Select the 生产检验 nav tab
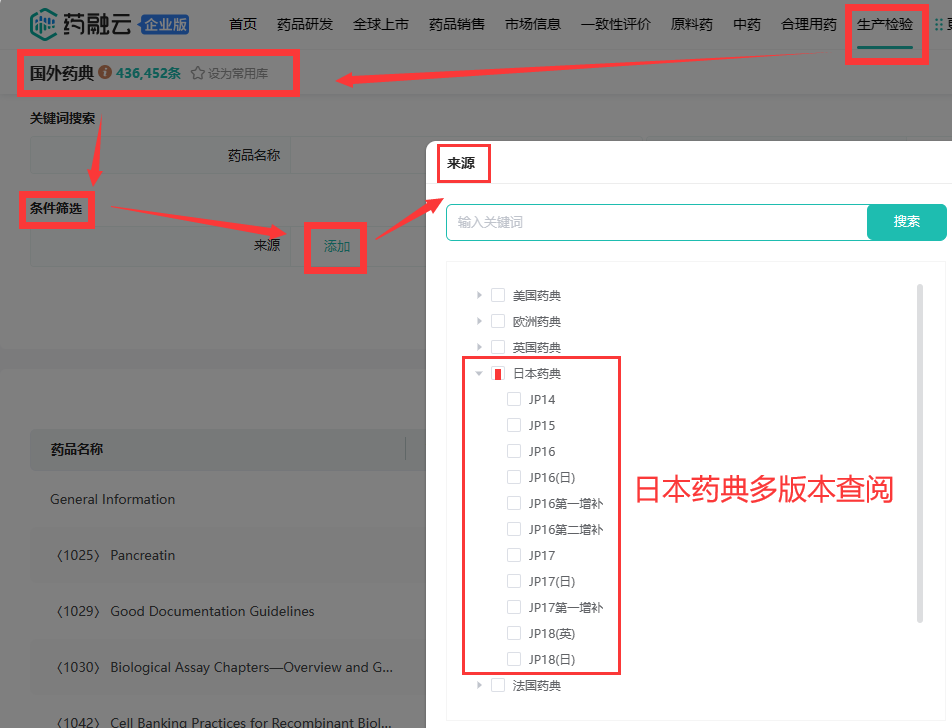Screen dimensions: 952x728 click(885, 24)
